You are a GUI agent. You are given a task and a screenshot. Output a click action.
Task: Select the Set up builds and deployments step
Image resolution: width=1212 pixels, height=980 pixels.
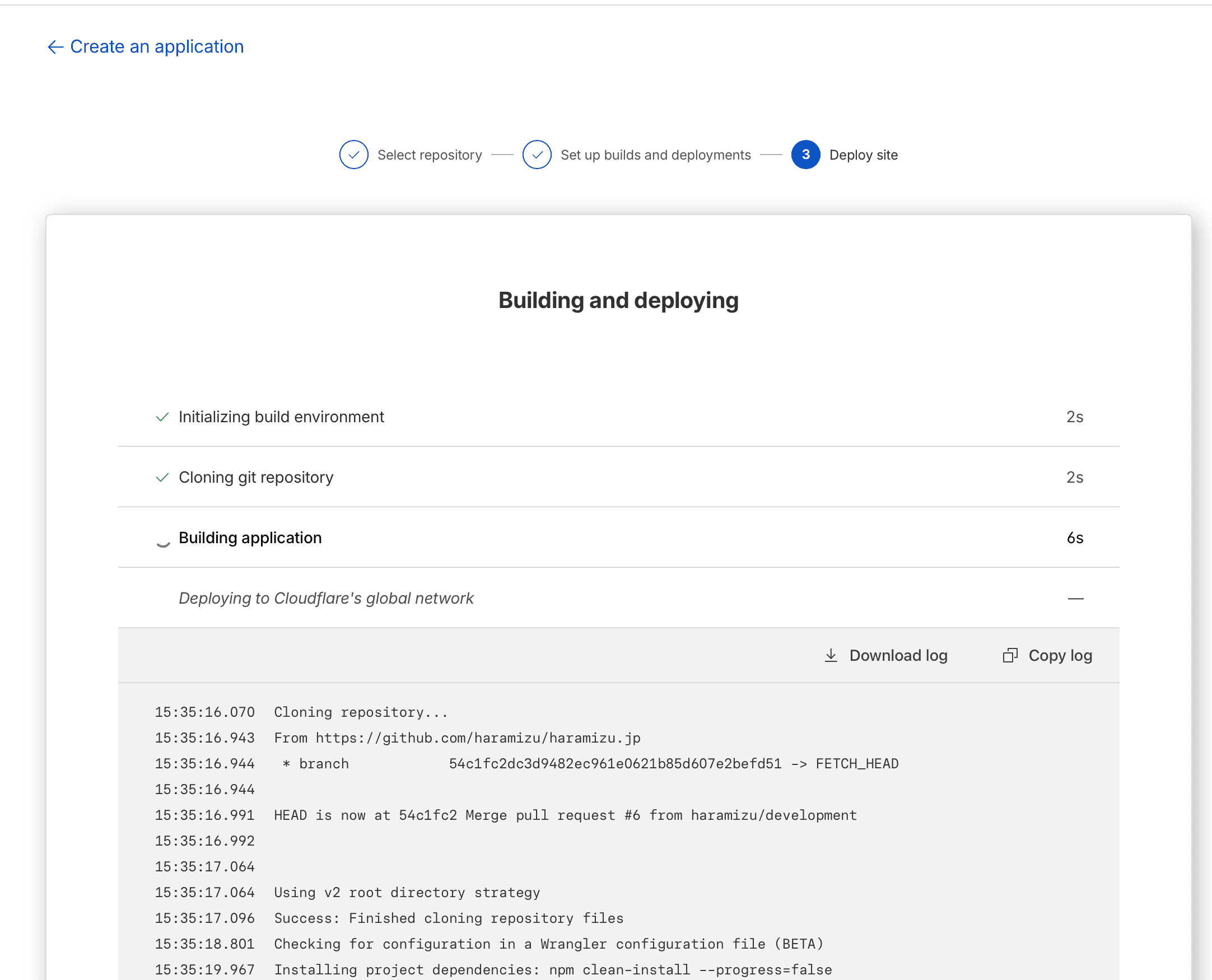[x=655, y=155]
